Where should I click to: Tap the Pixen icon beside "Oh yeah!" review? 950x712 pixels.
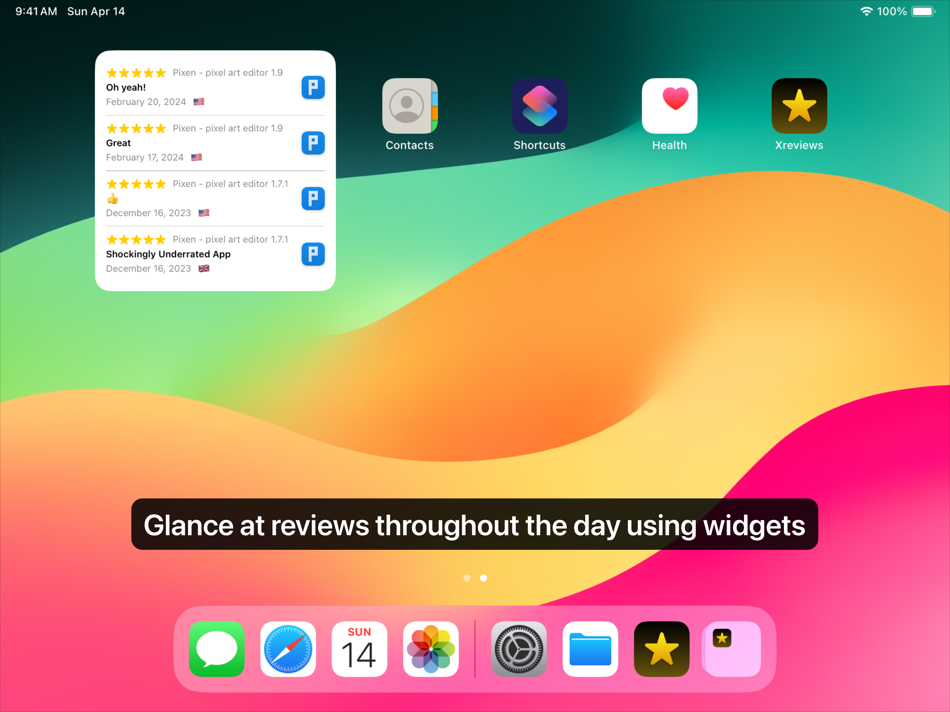[313, 87]
